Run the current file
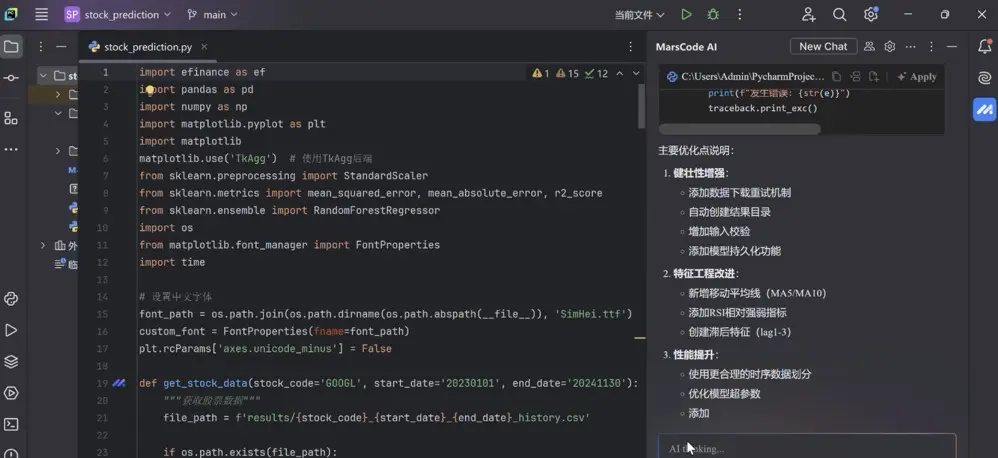Viewport: 998px width, 458px height. (x=686, y=14)
